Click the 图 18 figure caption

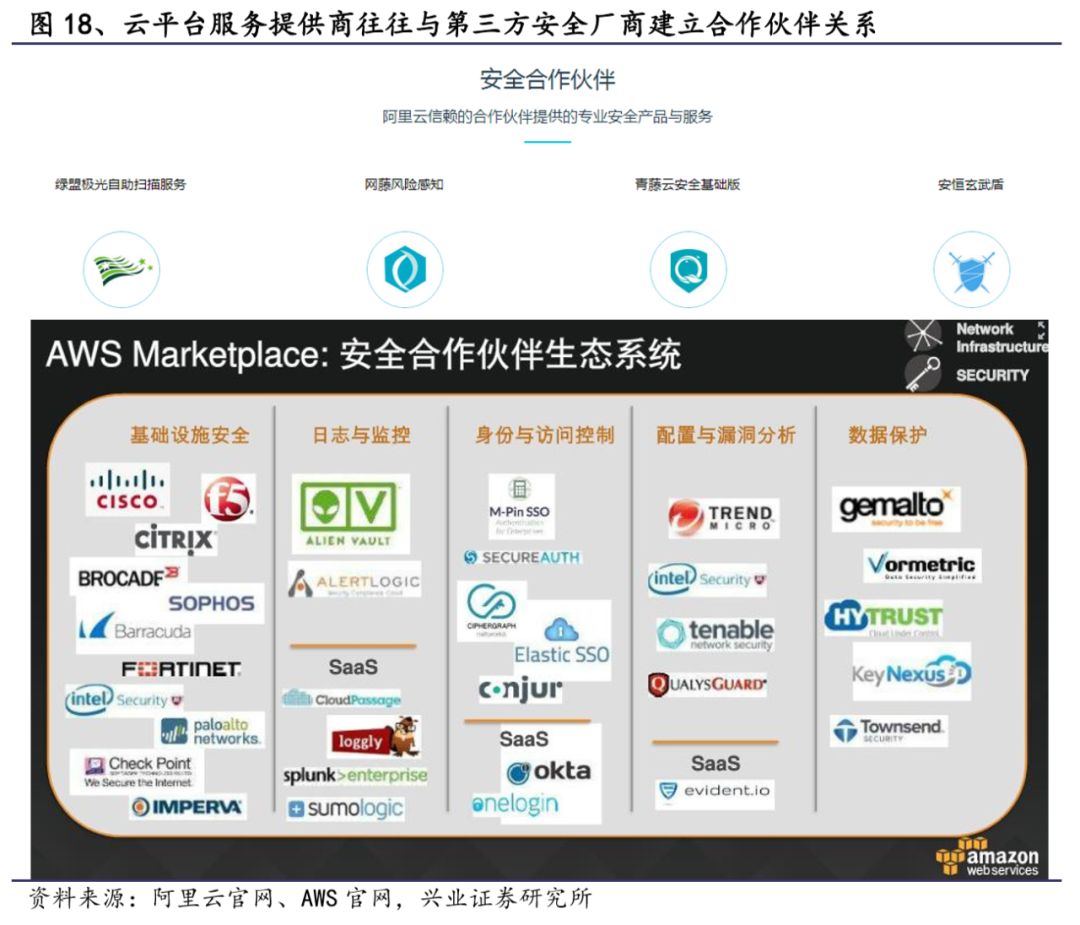453,24
